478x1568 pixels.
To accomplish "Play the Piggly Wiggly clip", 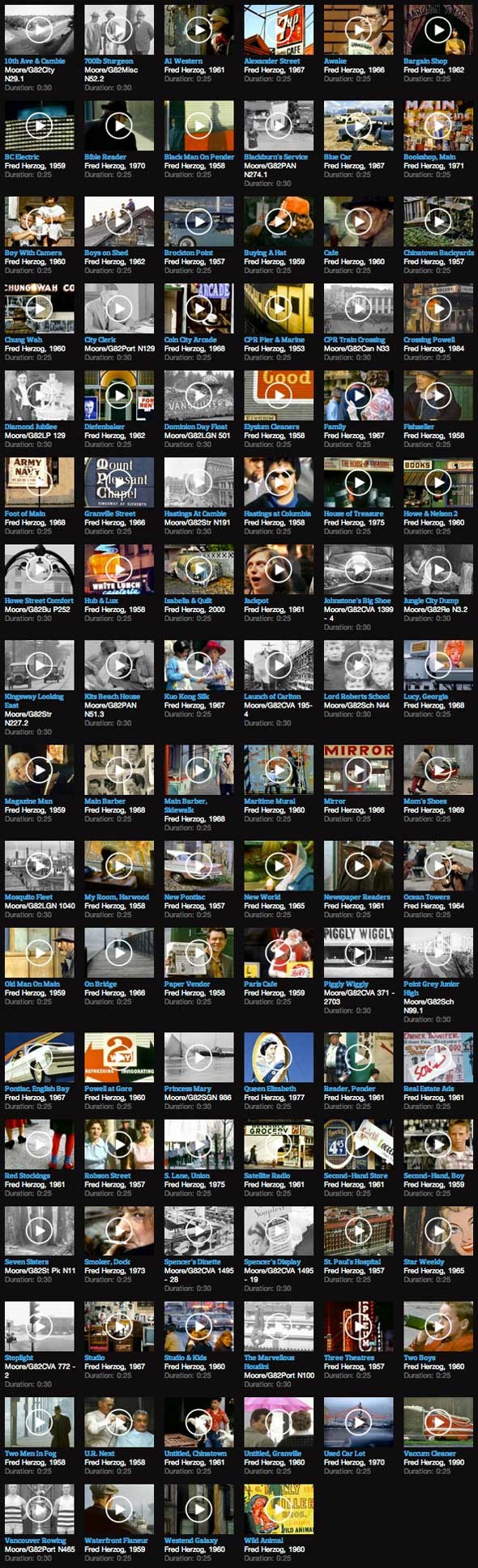I will pos(358,952).
